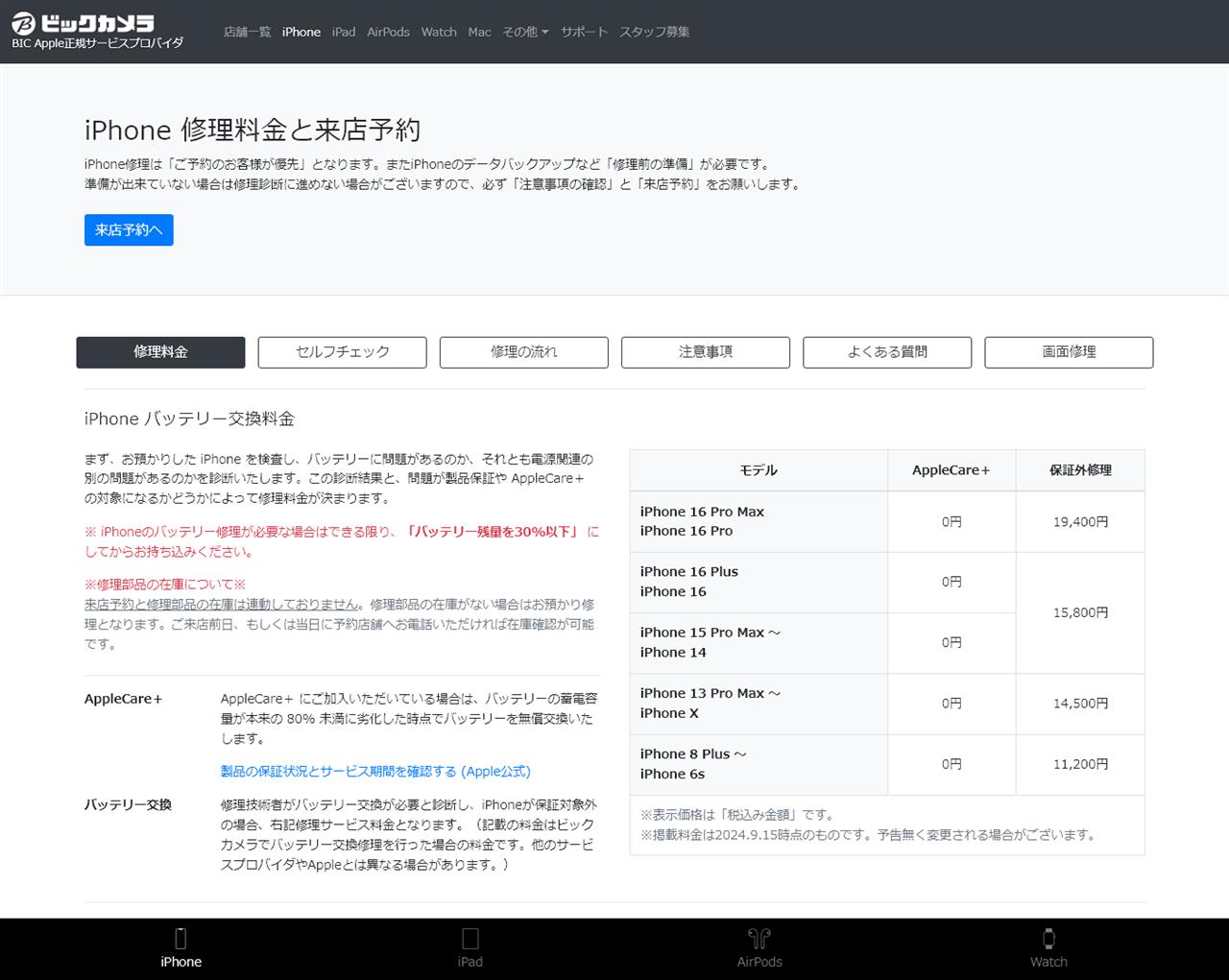Select the 修理料金 tab
This screenshot has width=1229, height=980.
[160, 352]
